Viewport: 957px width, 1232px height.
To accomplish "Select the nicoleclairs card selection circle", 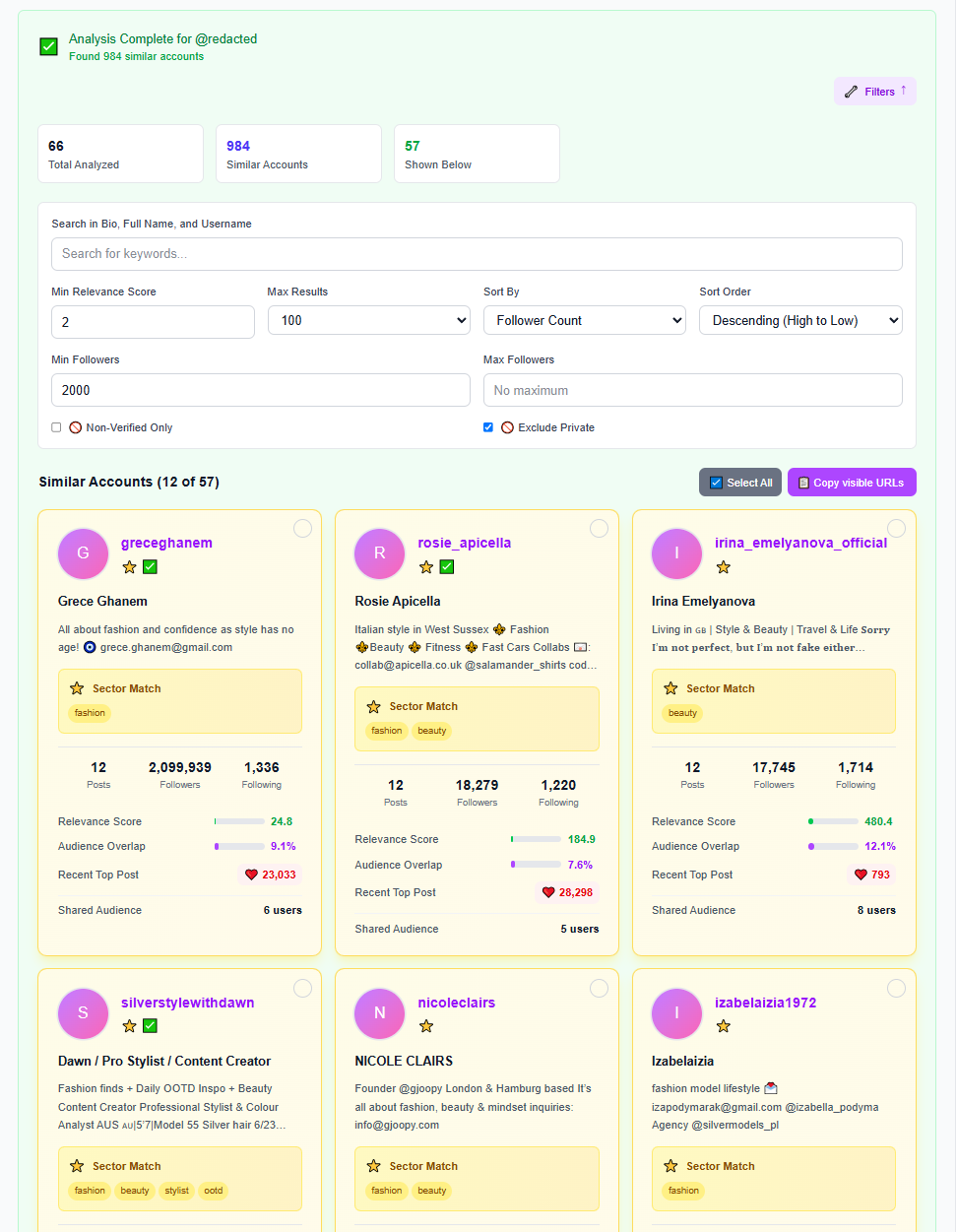I will pos(599,988).
